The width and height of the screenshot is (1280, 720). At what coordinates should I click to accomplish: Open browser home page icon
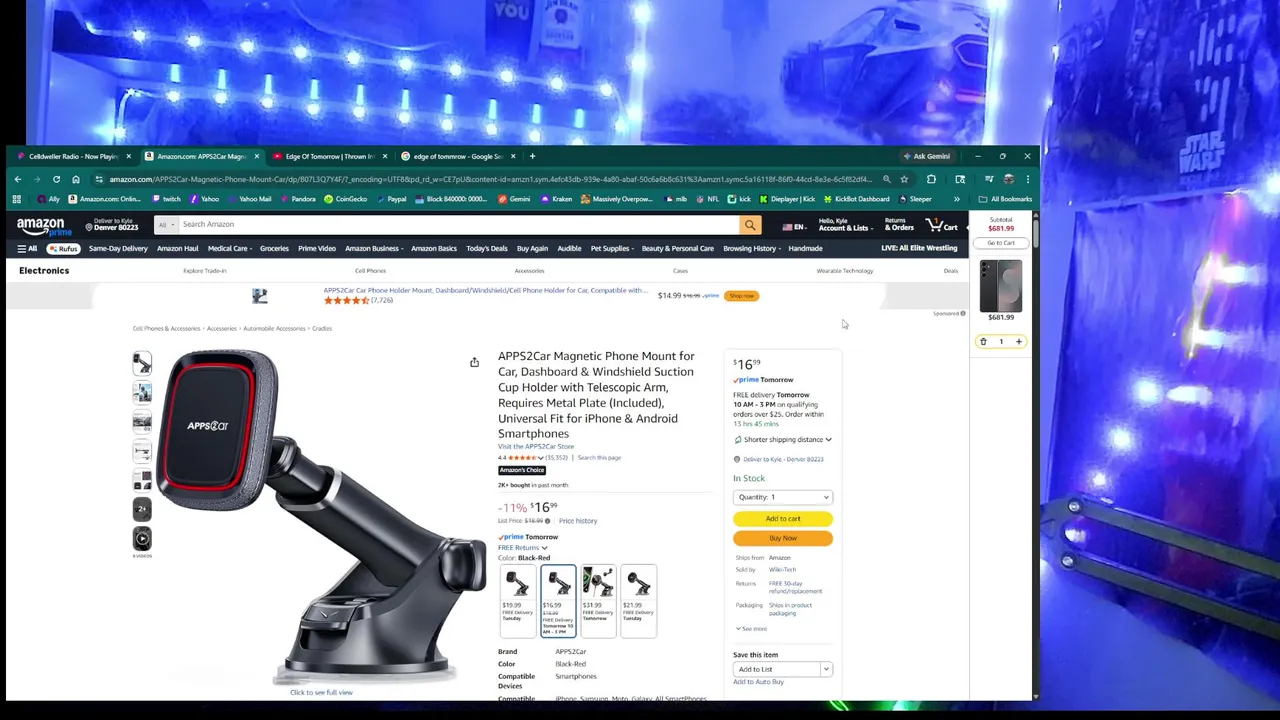(75, 179)
